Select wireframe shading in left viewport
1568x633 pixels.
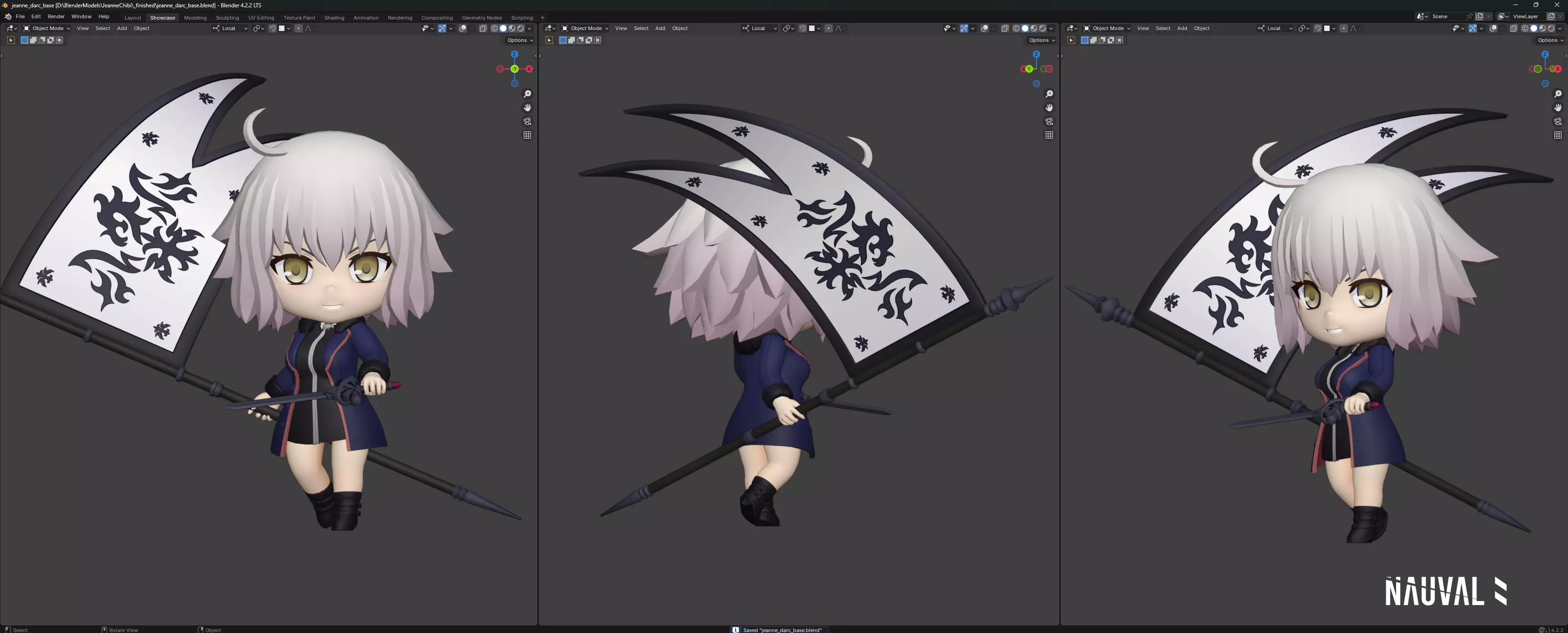pyautogui.click(x=494, y=29)
